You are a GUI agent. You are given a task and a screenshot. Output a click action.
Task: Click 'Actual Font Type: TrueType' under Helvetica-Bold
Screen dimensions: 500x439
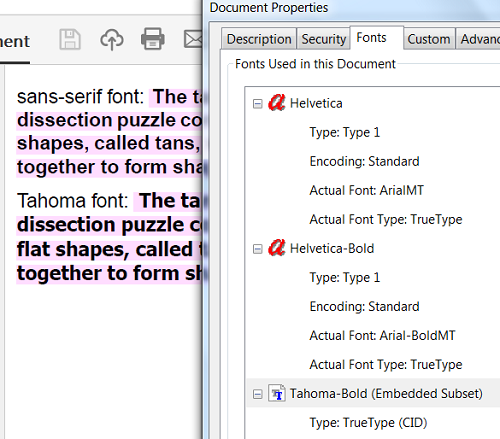[x=386, y=364]
